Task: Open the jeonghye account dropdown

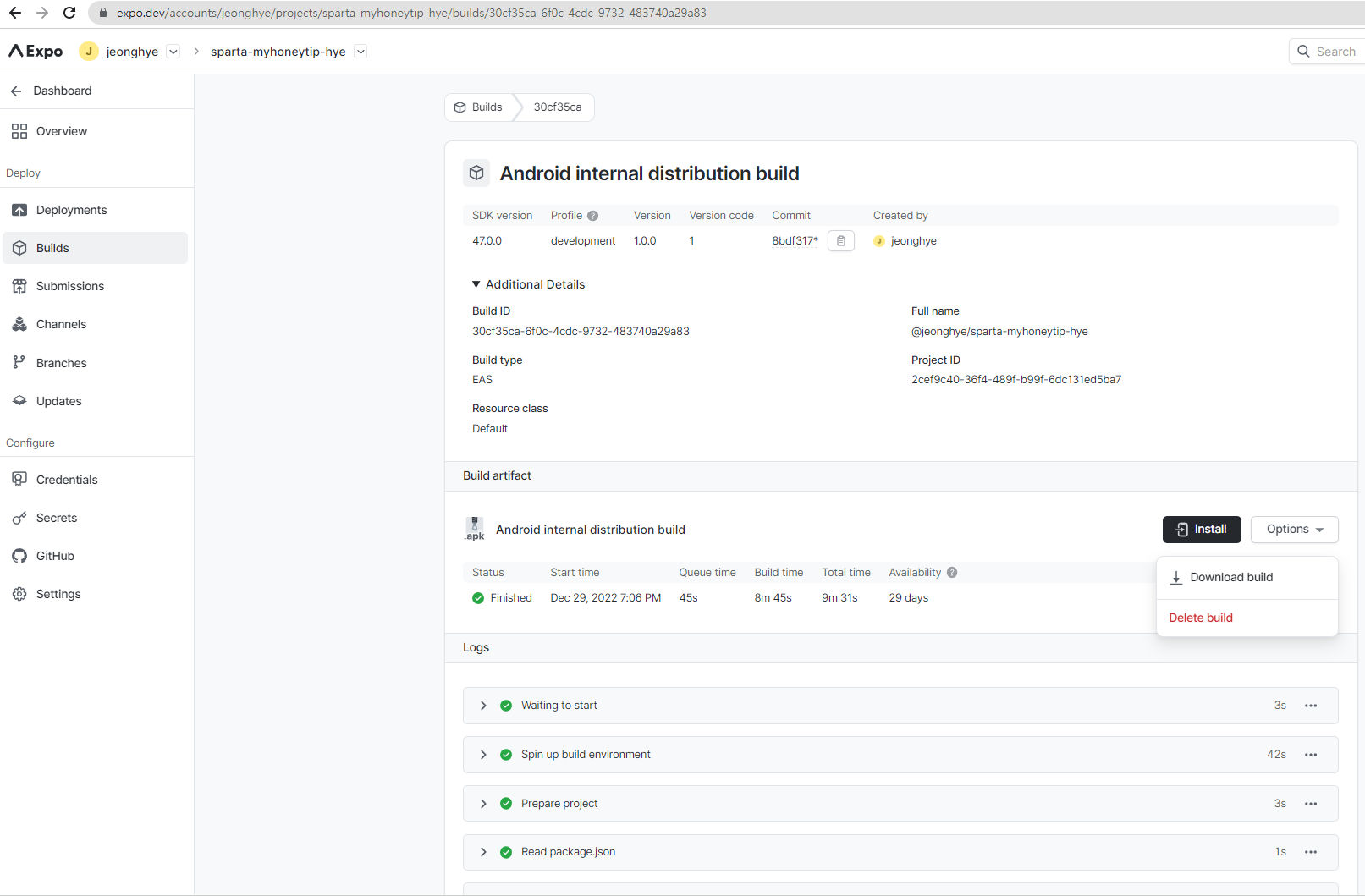Action: tap(173, 52)
